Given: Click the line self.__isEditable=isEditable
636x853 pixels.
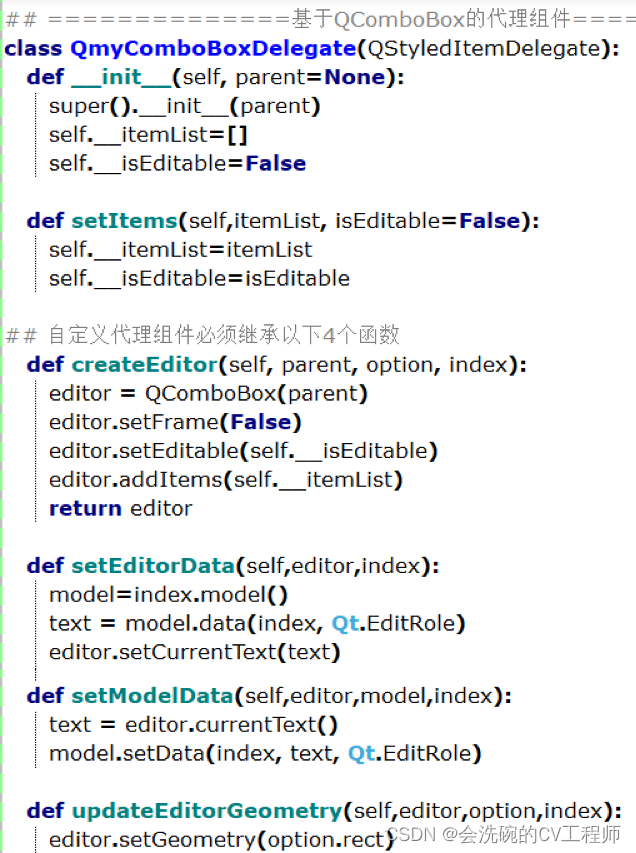Looking at the screenshot, I should (x=199, y=279).
